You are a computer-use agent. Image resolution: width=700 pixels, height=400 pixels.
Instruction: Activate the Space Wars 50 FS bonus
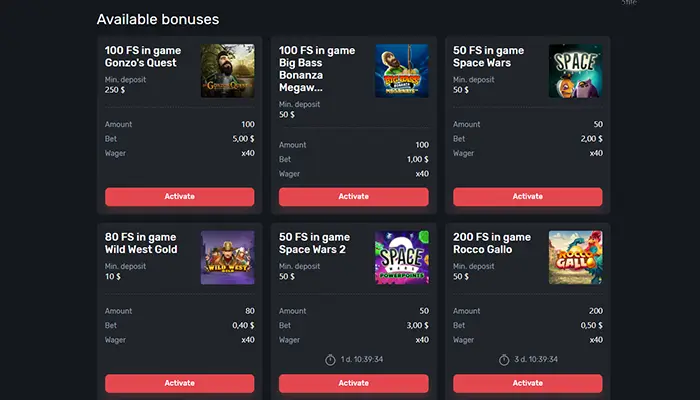click(528, 197)
